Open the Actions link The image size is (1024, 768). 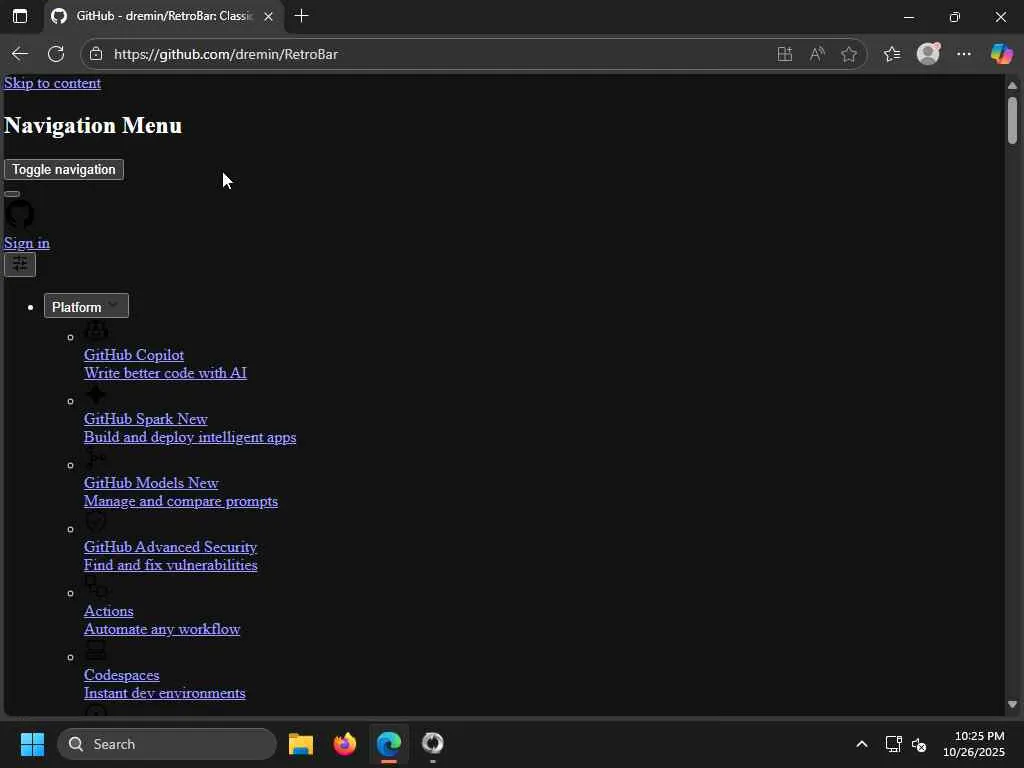click(x=108, y=611)
